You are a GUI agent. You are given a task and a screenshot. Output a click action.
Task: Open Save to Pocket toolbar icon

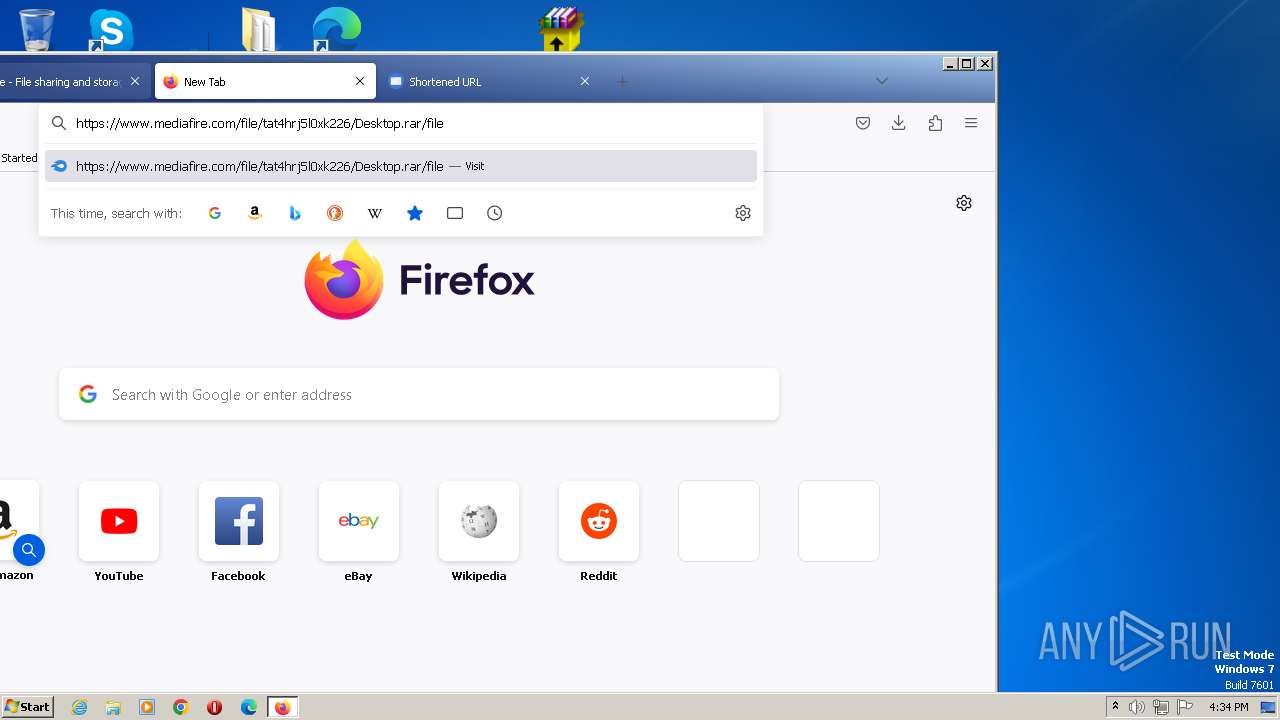[863, 123]
